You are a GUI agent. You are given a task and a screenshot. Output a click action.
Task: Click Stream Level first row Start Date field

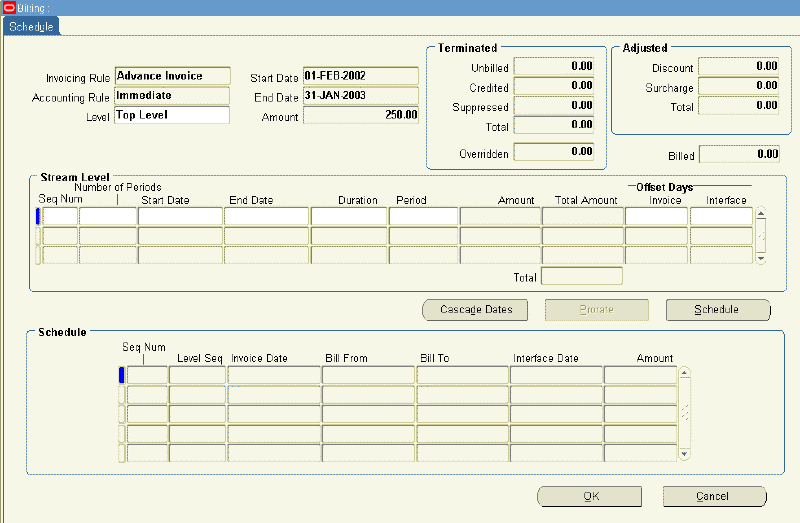(x=180, y=216)
